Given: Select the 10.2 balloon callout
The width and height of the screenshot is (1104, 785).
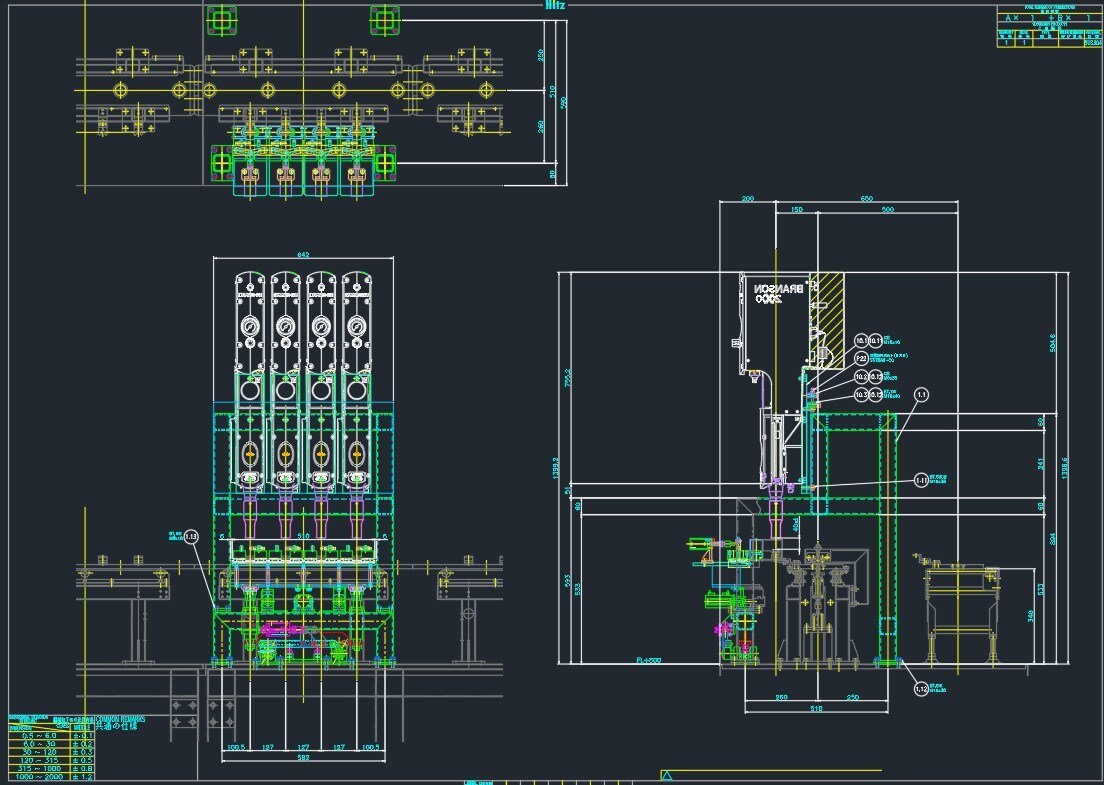Looking at the screenshot, I should 861,377.
